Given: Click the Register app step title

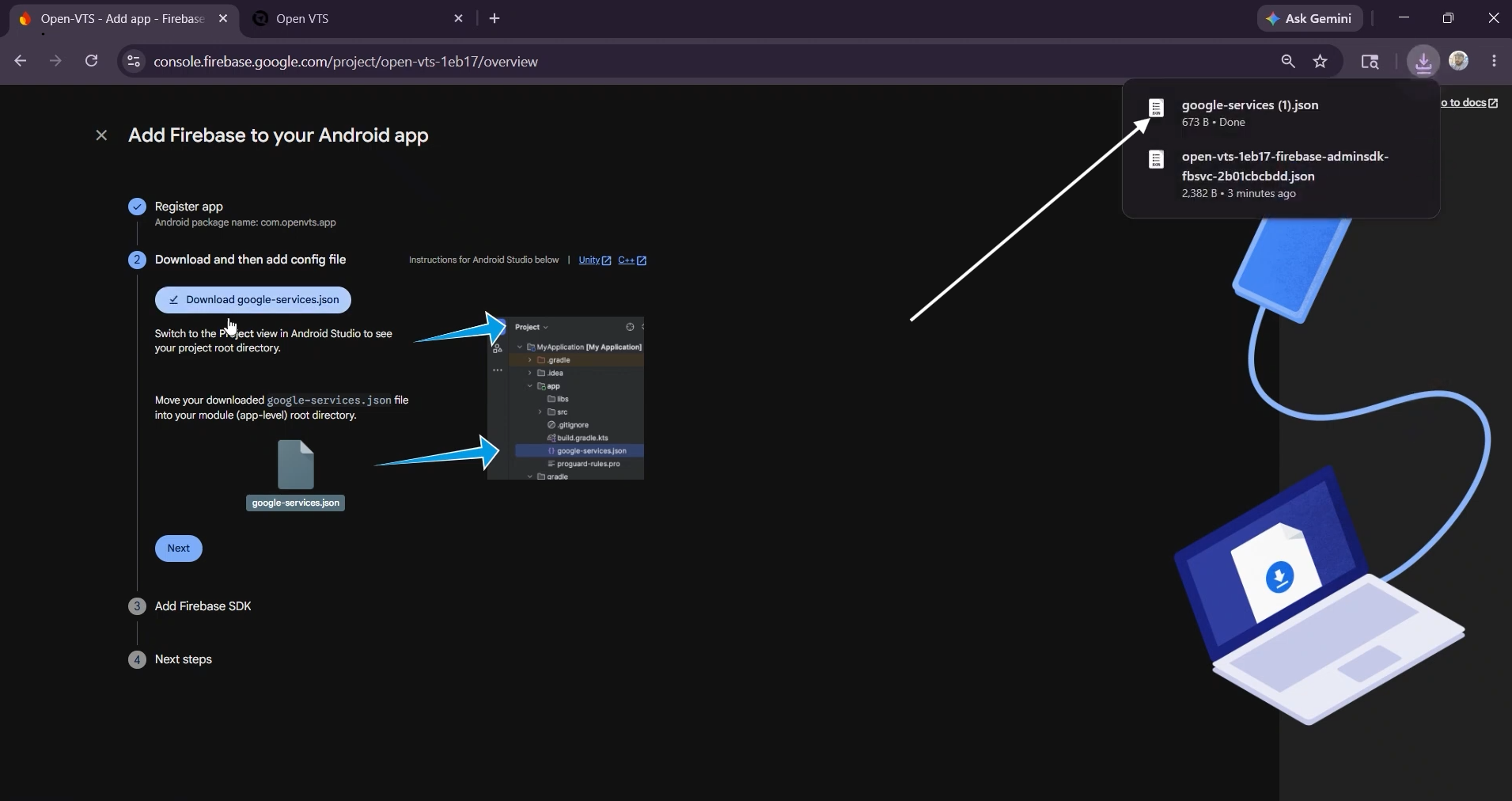Looking at the screenshot, I should [x=189, y=207].
